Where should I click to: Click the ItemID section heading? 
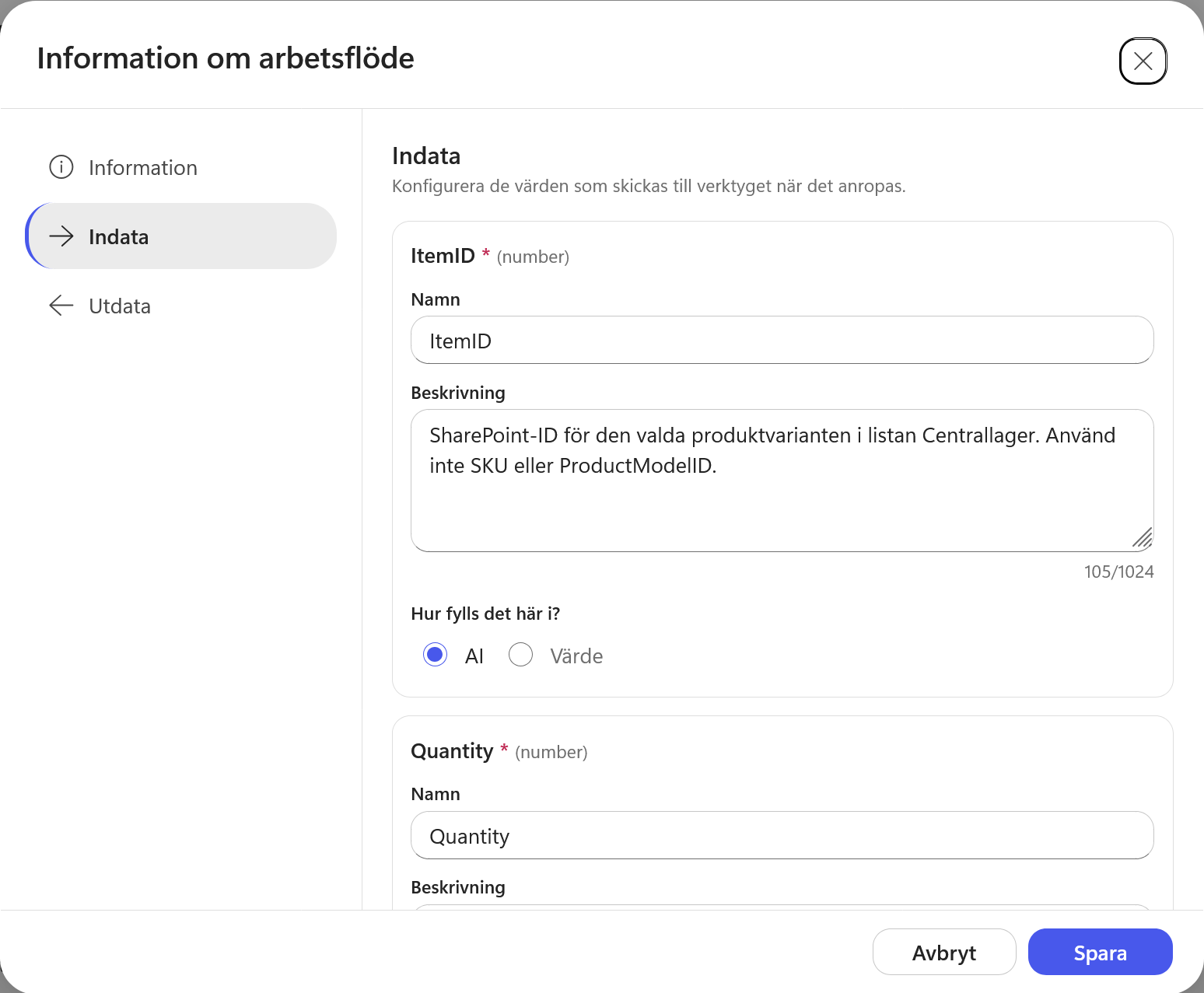pos(443,256)
